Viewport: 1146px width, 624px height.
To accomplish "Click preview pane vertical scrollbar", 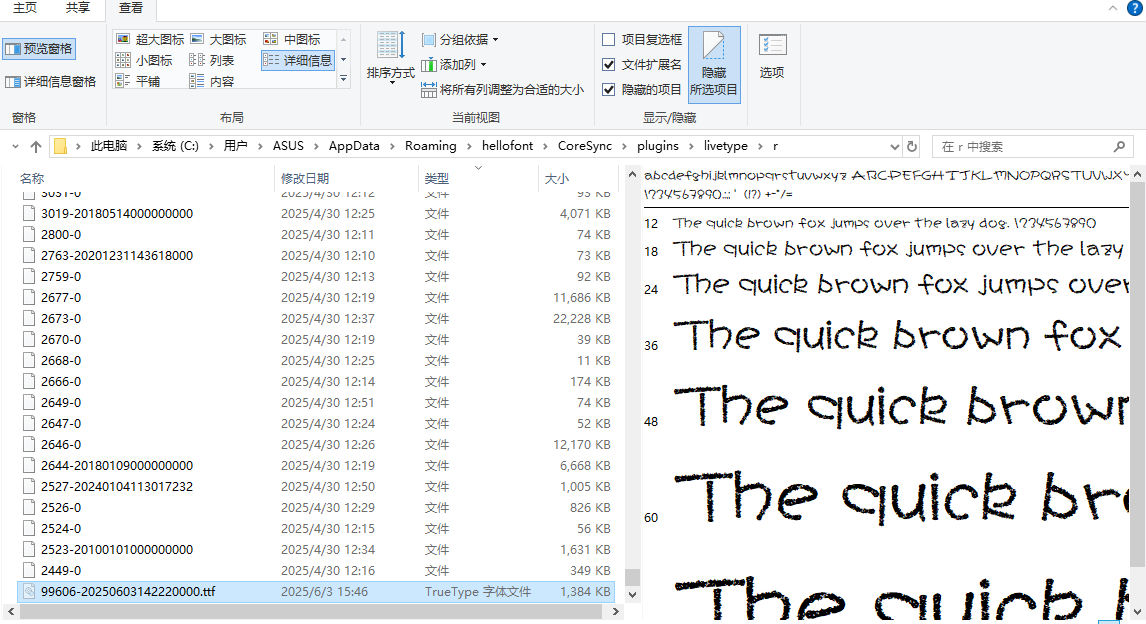I will tap(1137, 373).
